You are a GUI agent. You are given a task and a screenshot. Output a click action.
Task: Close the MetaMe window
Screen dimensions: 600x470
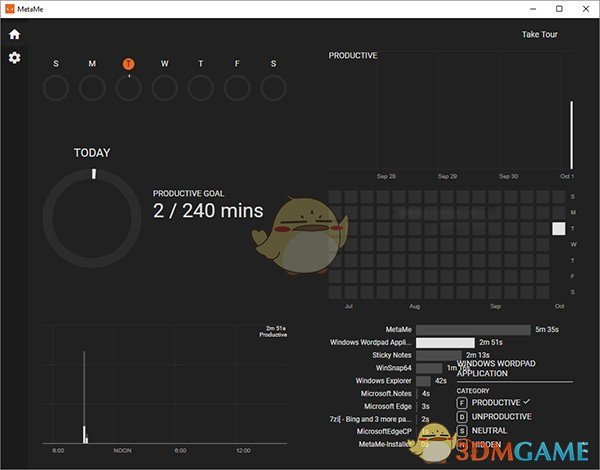[x=586, y=9]
